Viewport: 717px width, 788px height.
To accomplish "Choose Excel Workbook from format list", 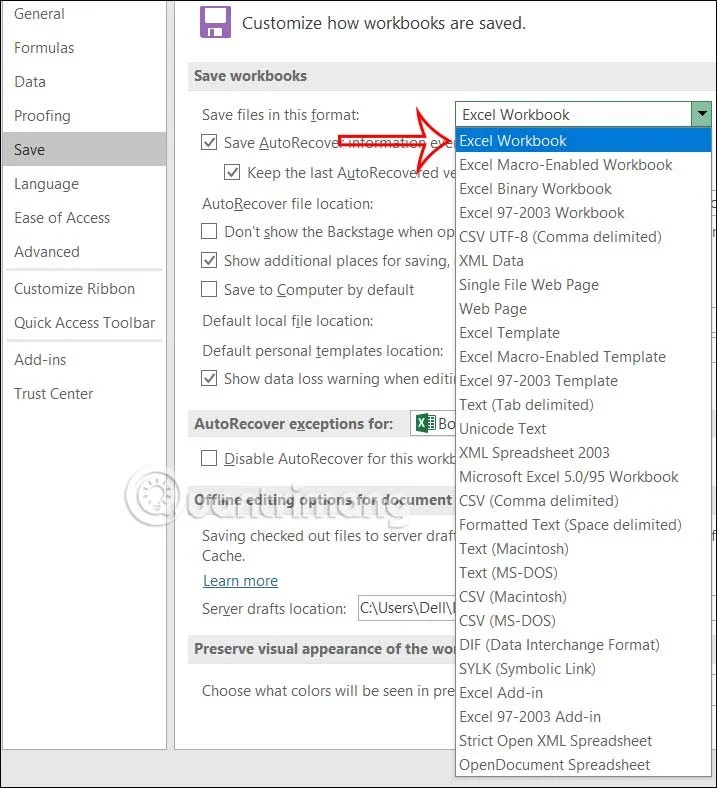I will (583, 141).
